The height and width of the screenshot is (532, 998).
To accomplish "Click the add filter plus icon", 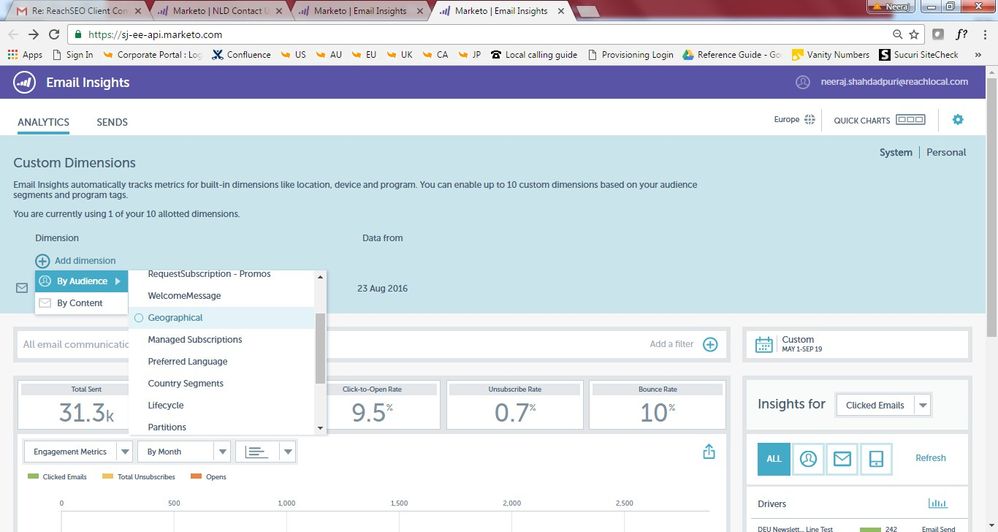I will pos(710,344).
